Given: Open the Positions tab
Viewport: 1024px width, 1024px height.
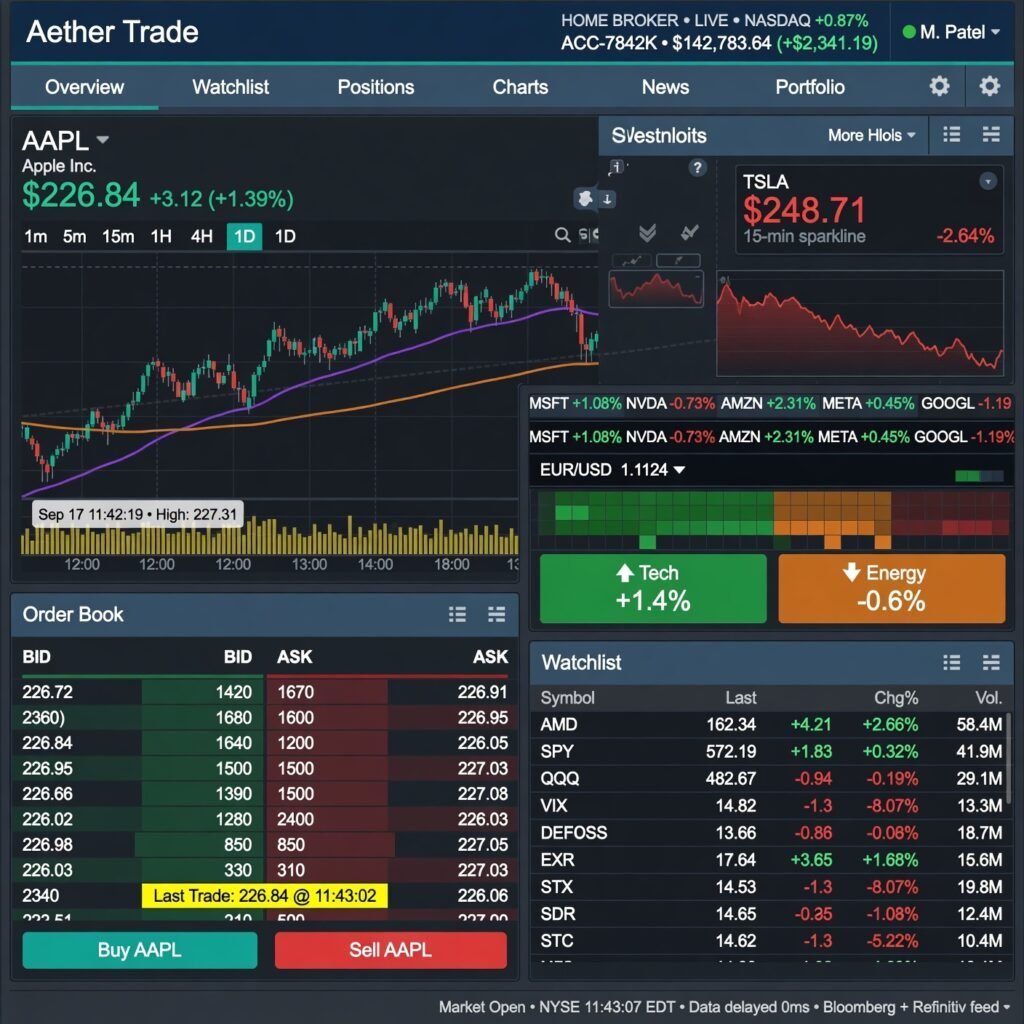Looking at the screenshot, I should tap(376, 87).
